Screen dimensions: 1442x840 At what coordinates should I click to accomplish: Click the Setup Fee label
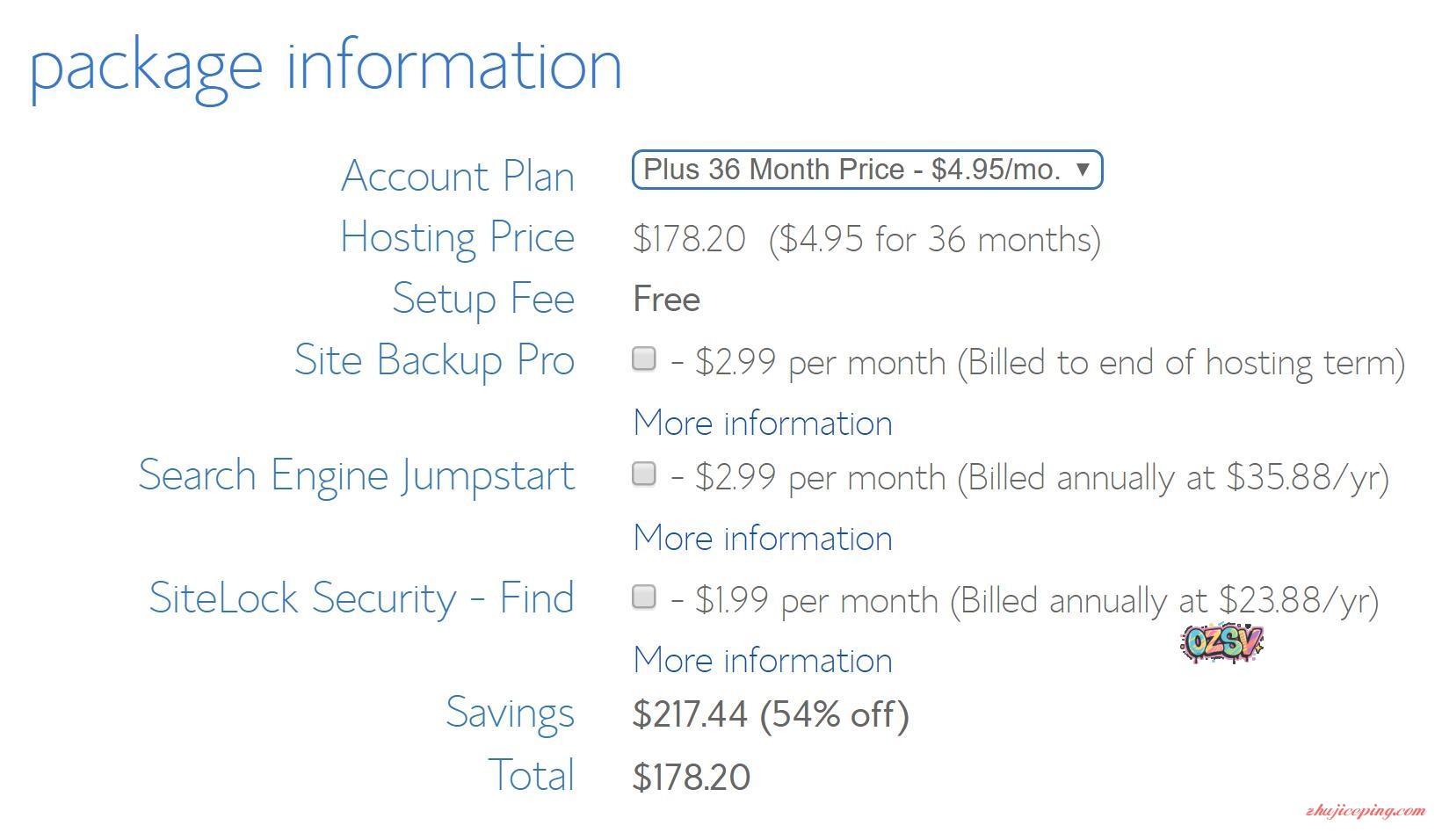(x=483, y=299)
